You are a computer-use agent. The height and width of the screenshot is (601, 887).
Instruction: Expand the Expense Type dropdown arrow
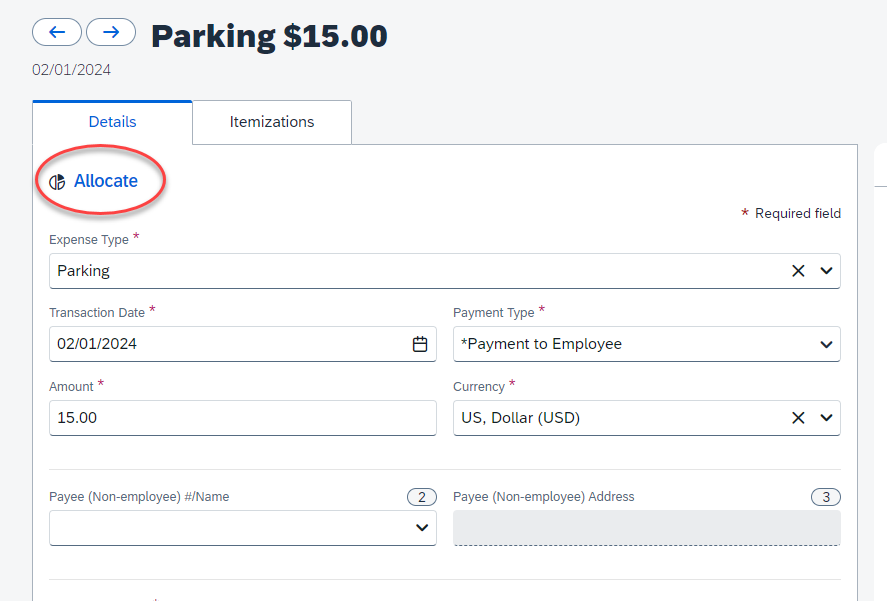click(x=826, y=271)
